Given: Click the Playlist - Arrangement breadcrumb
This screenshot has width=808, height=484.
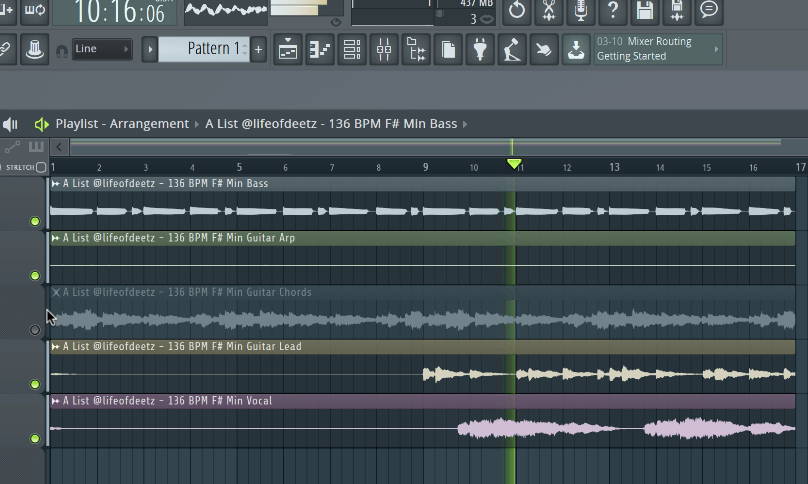Looking at the screenshot, I should point(122,124).
